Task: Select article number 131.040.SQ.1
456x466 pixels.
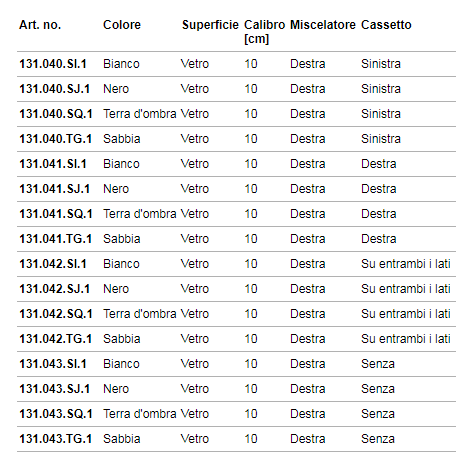Action: coord(56,114)
